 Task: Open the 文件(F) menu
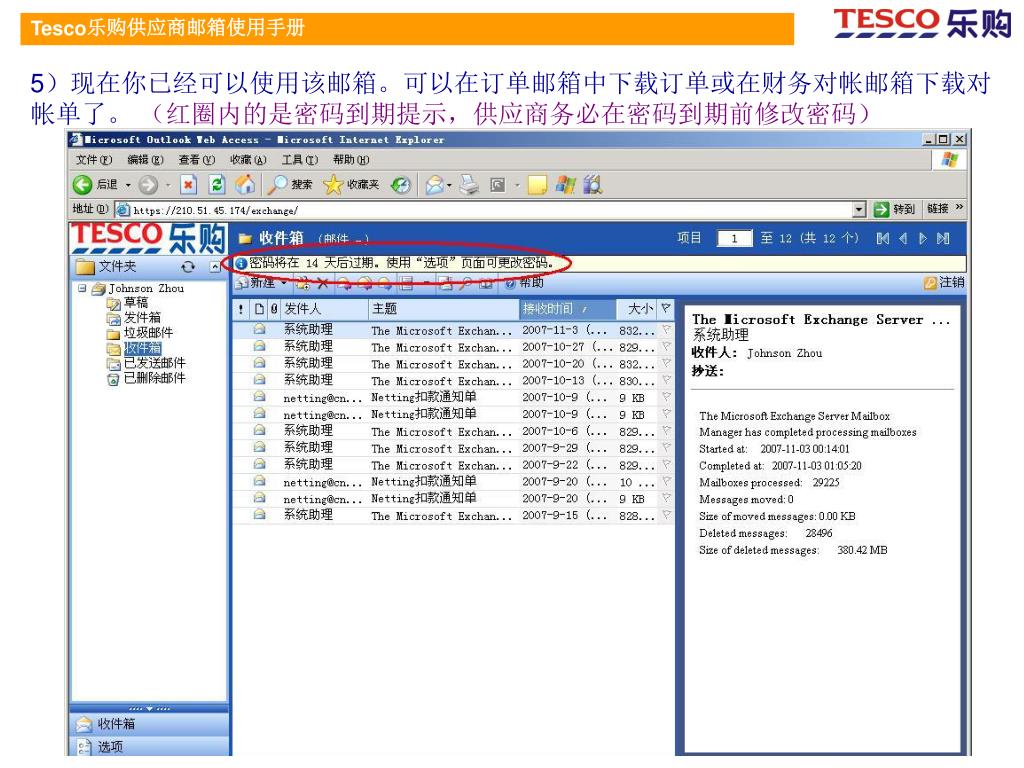coord(94,159)
